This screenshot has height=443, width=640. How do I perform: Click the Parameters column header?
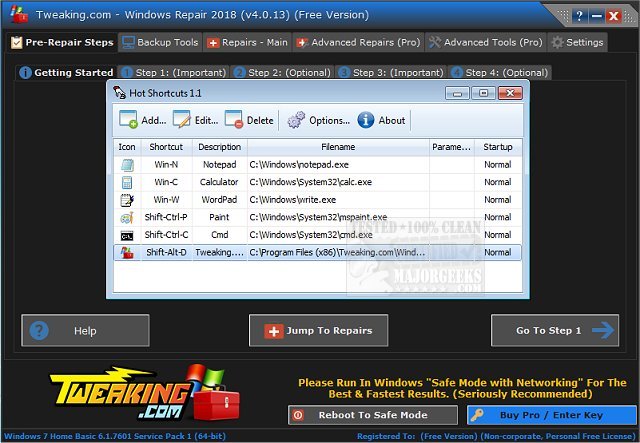coord(451,147)
